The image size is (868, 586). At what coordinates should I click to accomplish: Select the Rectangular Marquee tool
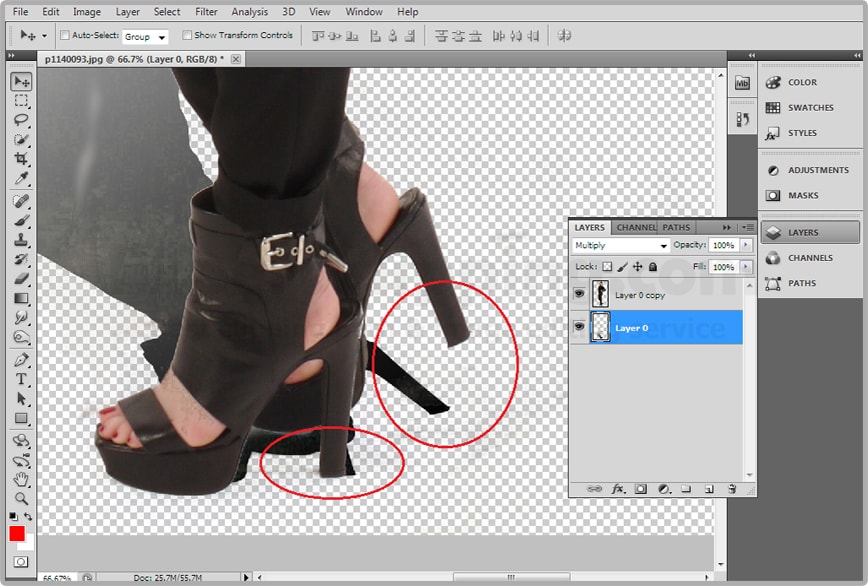click(21, 101)
